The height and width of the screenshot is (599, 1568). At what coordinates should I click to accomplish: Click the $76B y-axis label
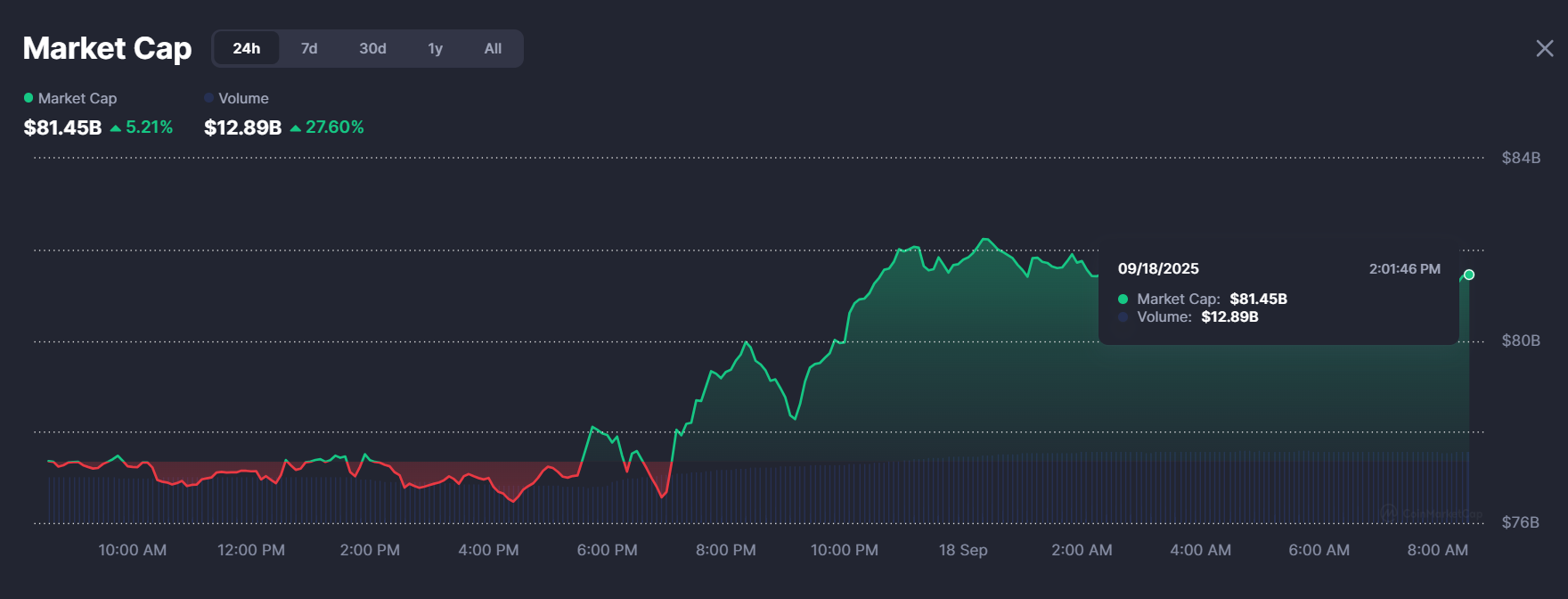(x=1521, y=522)
